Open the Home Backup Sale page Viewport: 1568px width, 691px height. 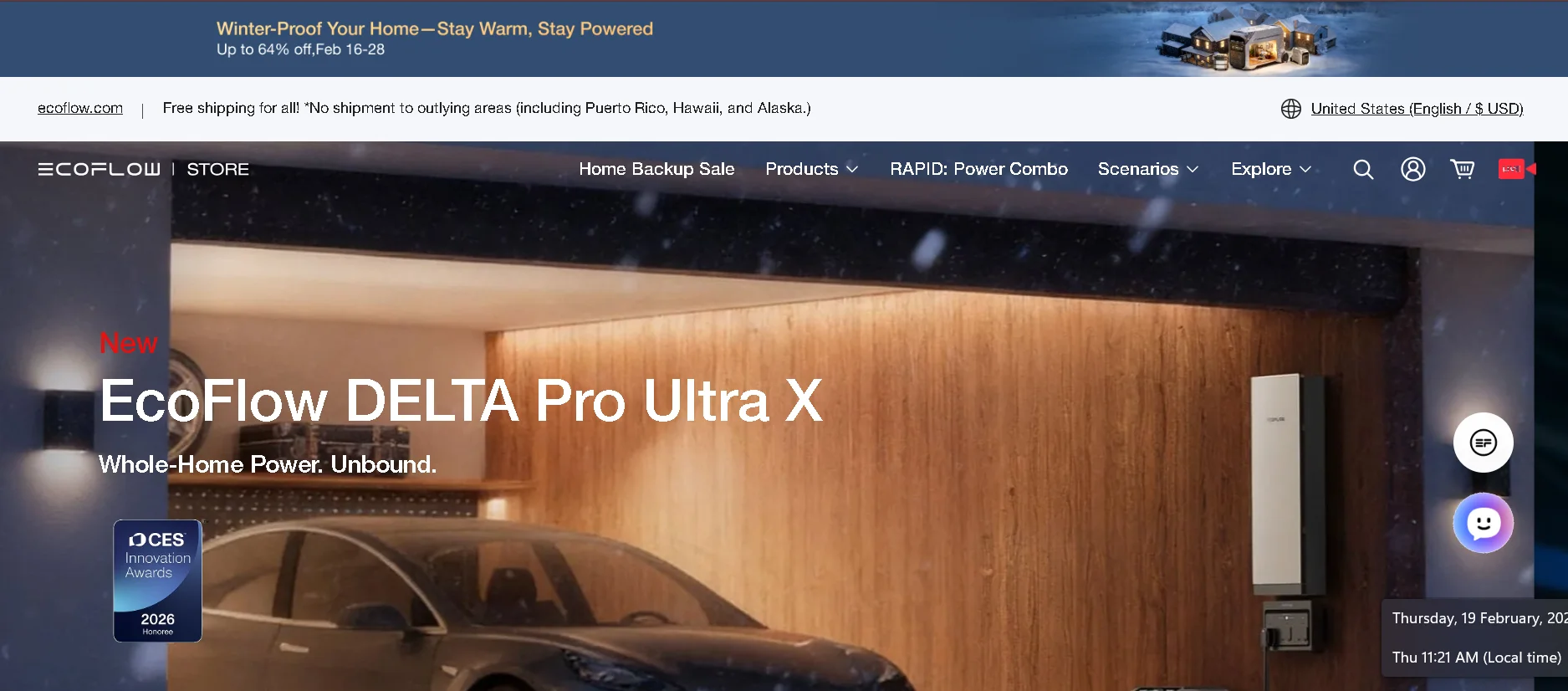coord(656,169)
